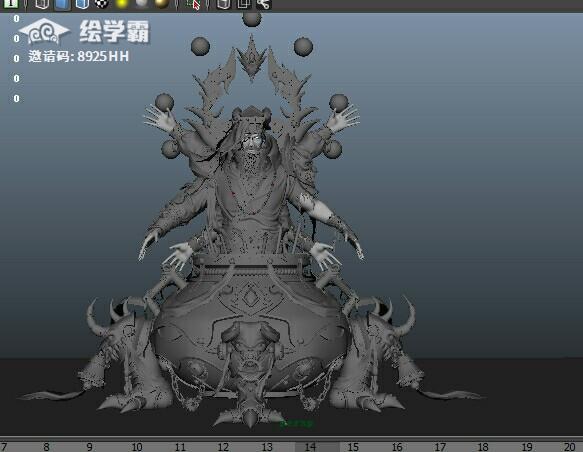The image size is (583, 452).
Task: Toggle Textured checker sphere icon
Action: pyautogui.click(x=101, y=4)
